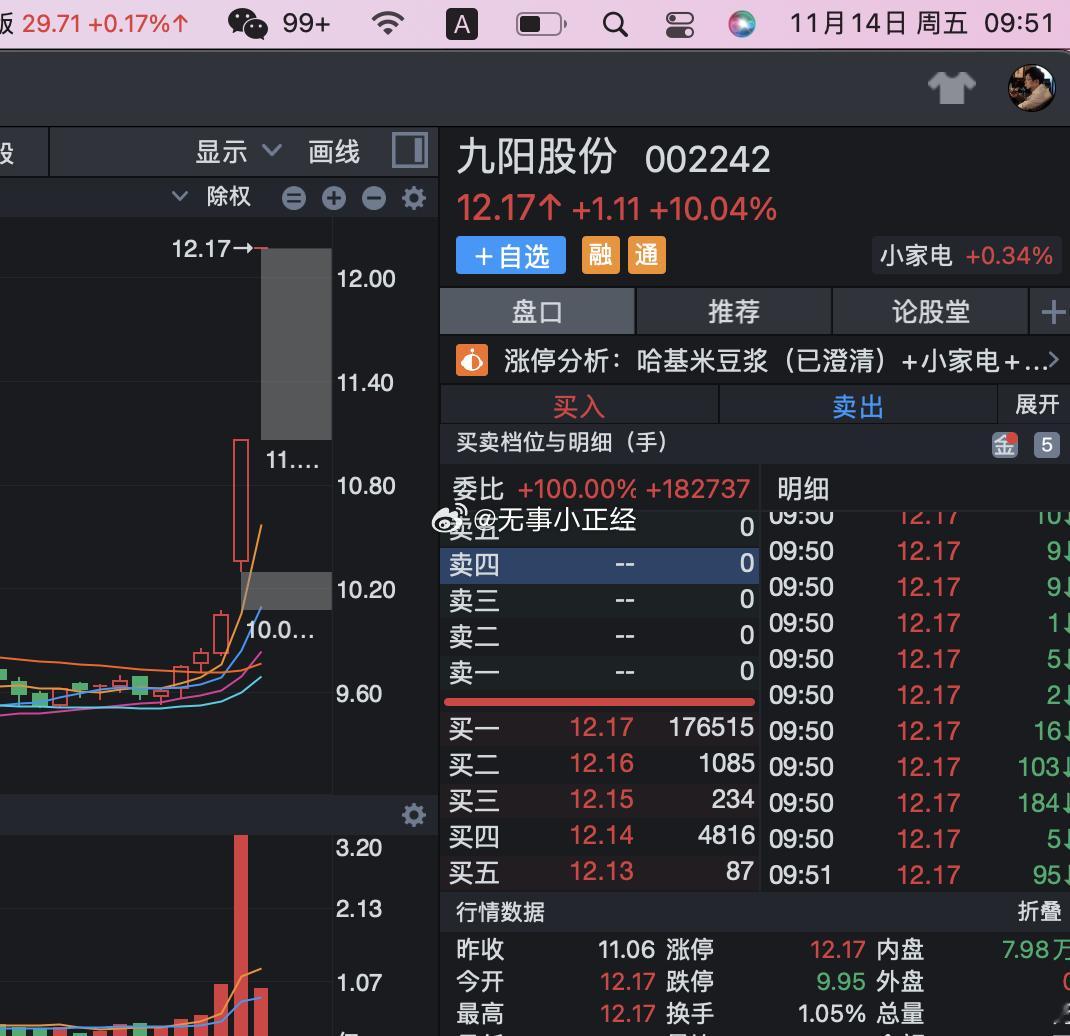Zoom in on the K-line chart
The width and height of the screenshot is (1070, 1036).
point(334,197)
